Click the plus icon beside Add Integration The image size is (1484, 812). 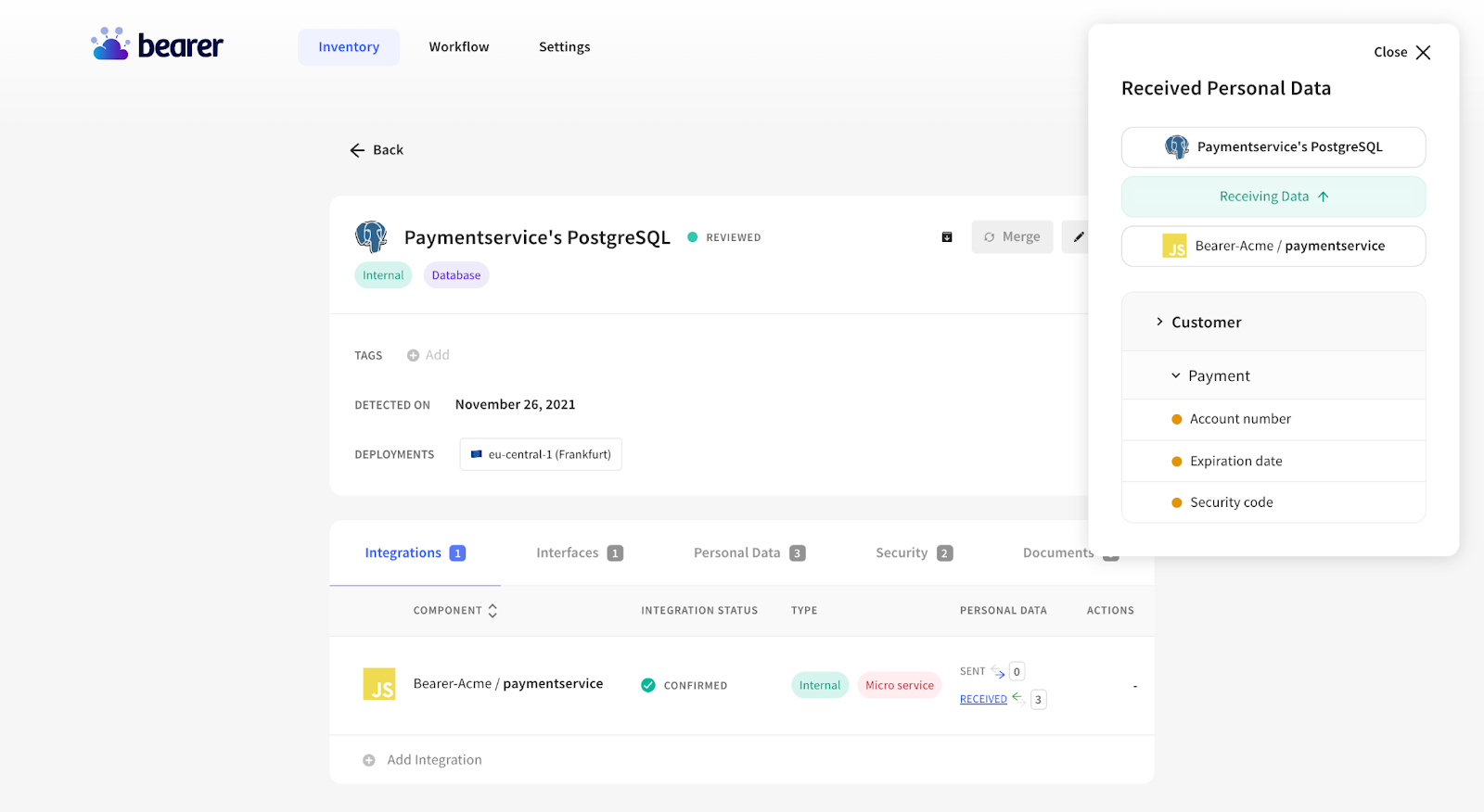[x=369, y=760]
